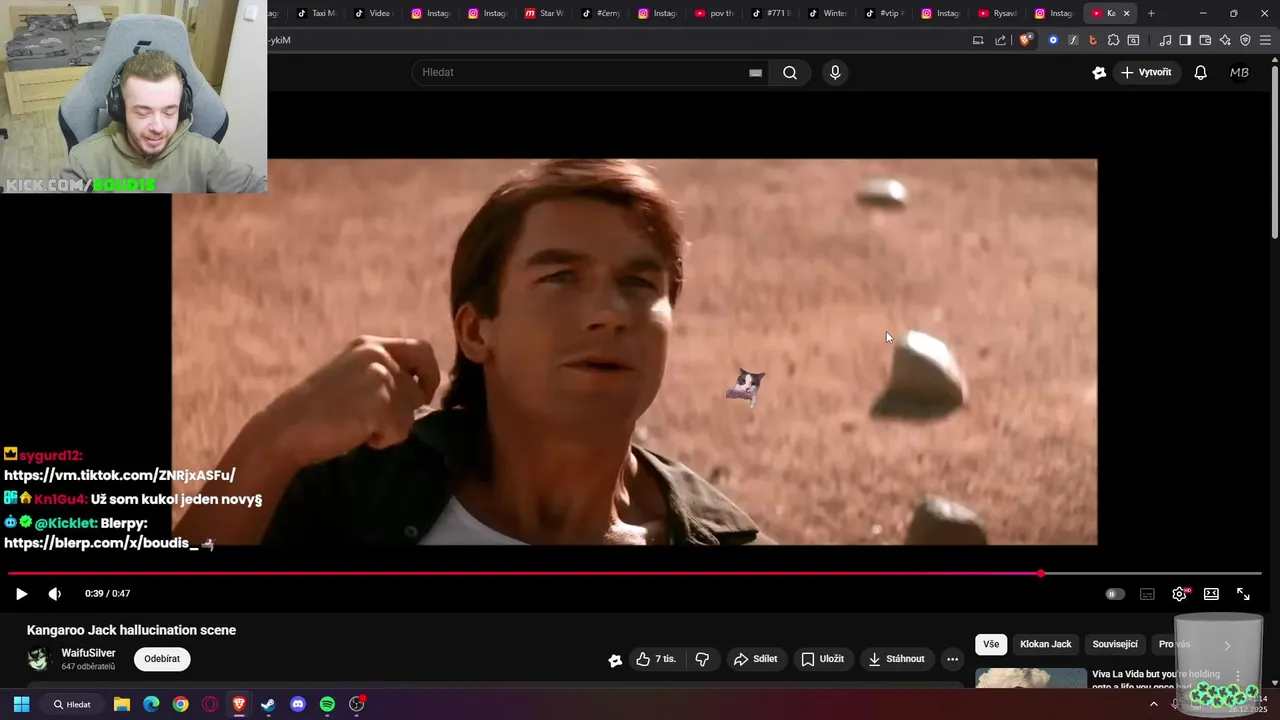Open the MB account avatar menu

tap(1239, 72)
